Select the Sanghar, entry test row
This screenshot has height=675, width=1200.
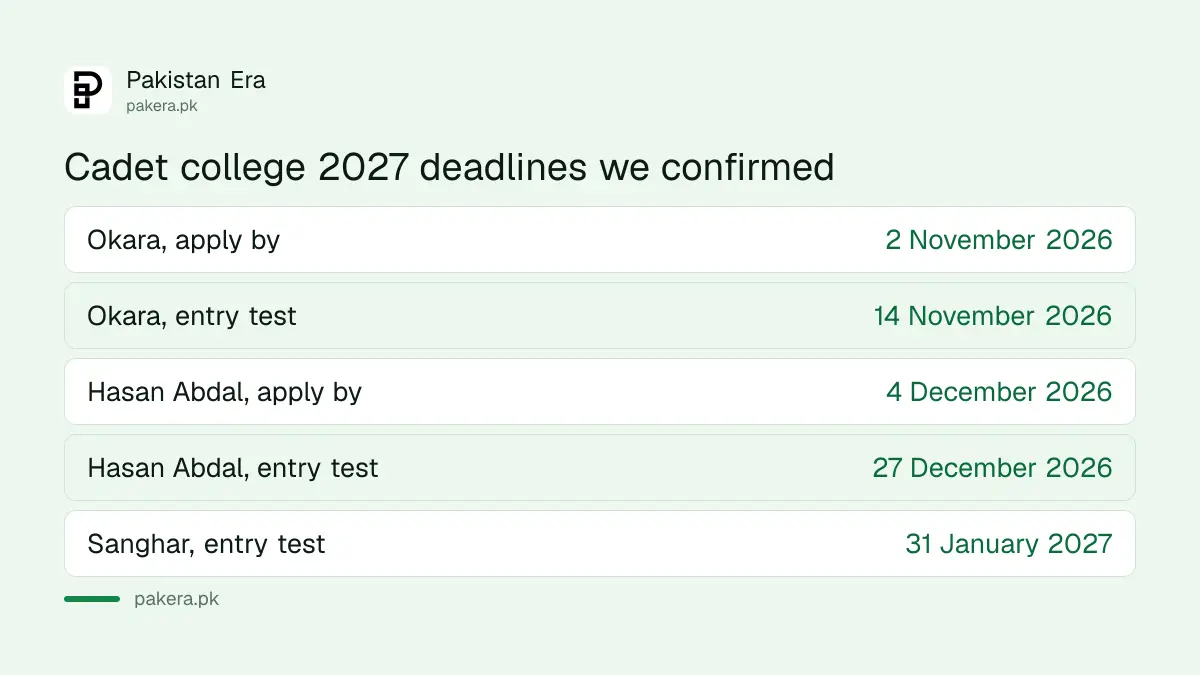click(x=600, y=544)
